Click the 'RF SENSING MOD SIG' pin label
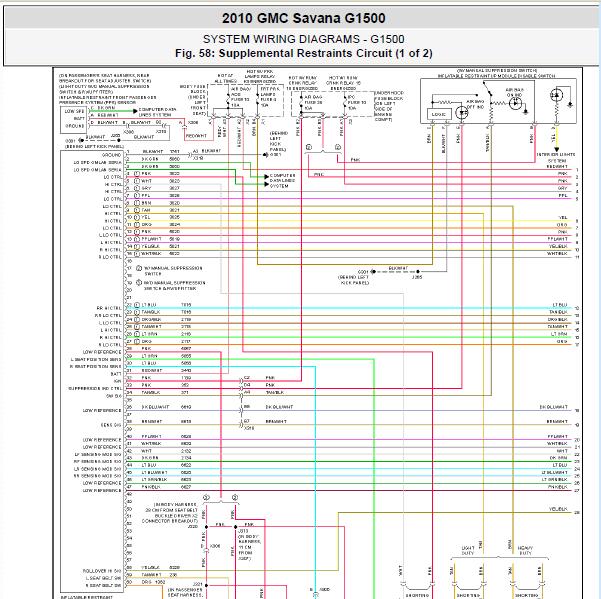This screenshot has width=601, height=599. tap(98, 461)
